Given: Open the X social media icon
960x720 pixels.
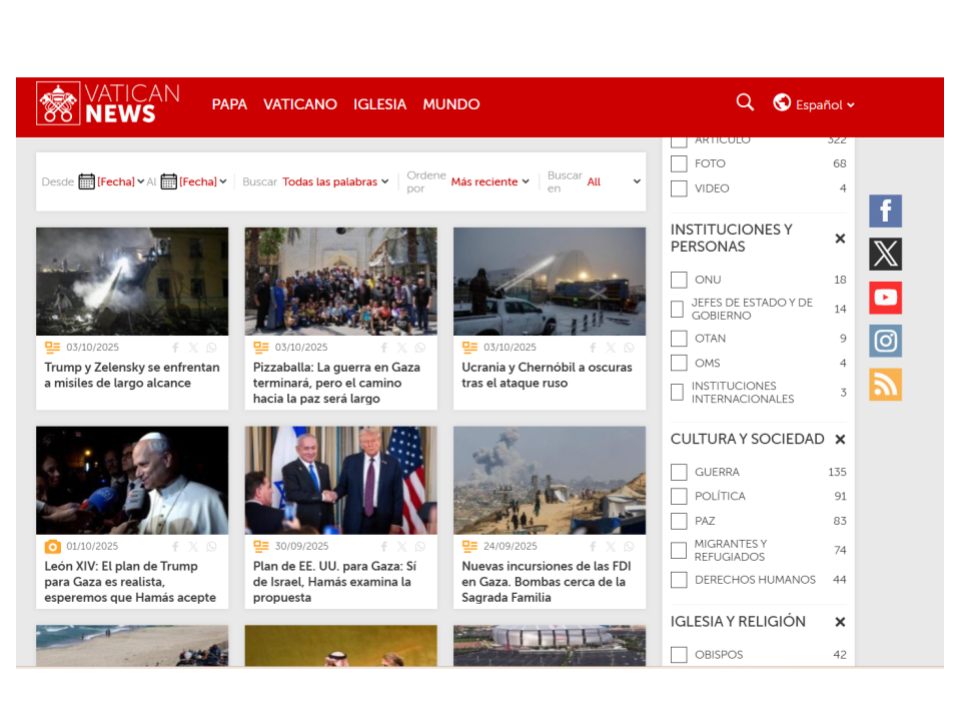Looking at the screenshot, I should (885, 254).
